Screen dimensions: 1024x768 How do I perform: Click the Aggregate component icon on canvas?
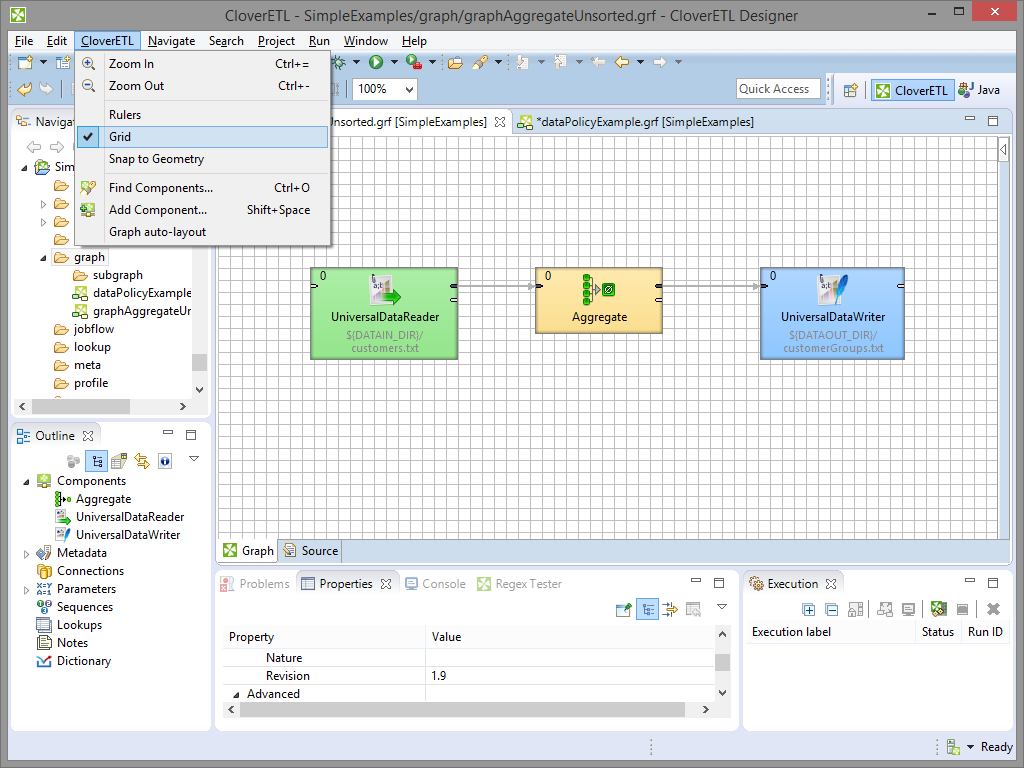tap(599, 290)
